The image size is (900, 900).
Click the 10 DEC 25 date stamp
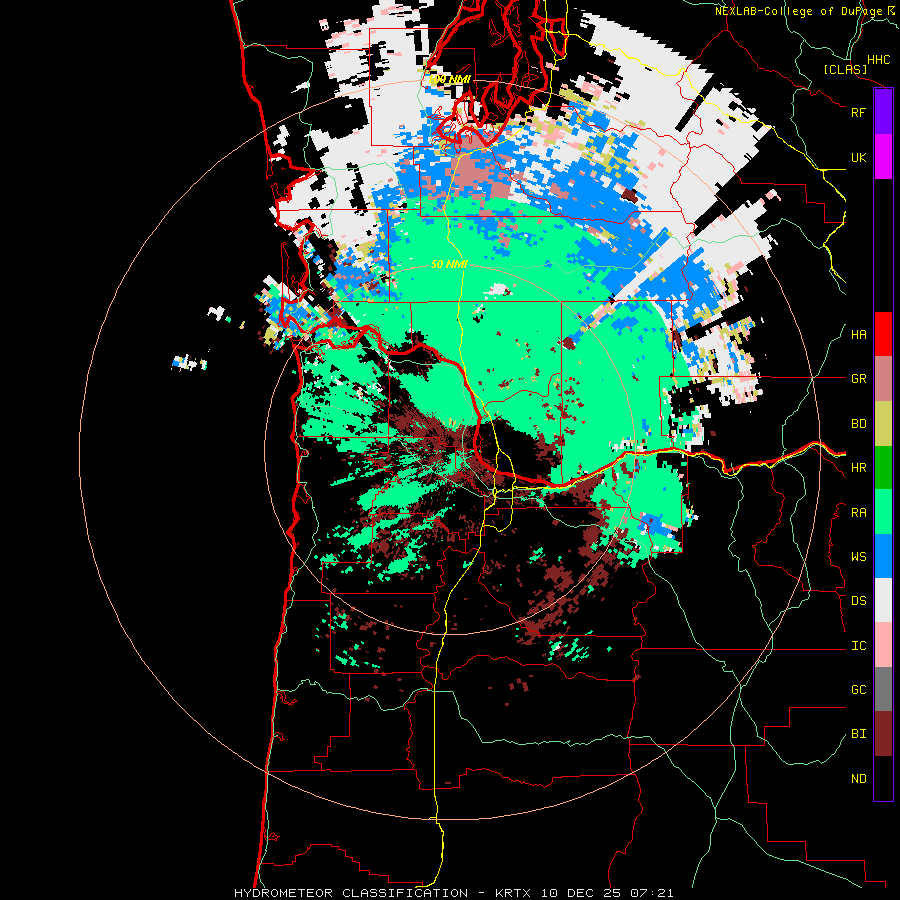581,893
